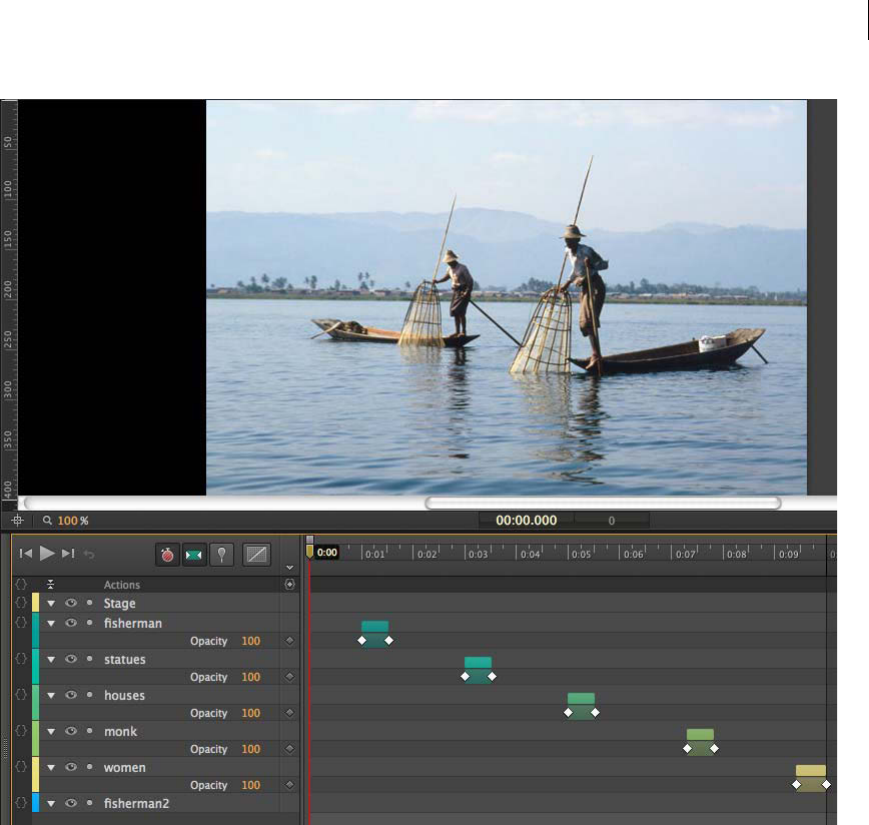The height and width of the screenshot is (825, 869).
Task: Select the fisherman layer name
Action: point(133,623)
